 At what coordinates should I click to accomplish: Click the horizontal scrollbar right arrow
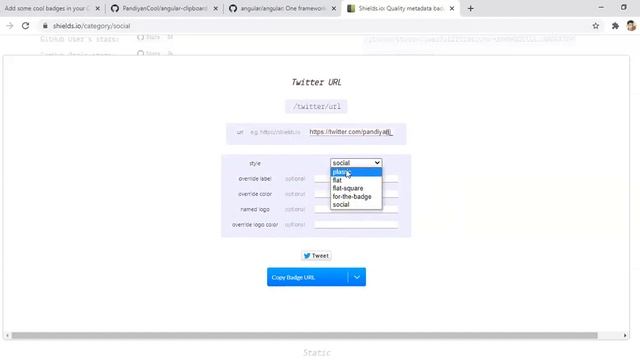(625, 336)
